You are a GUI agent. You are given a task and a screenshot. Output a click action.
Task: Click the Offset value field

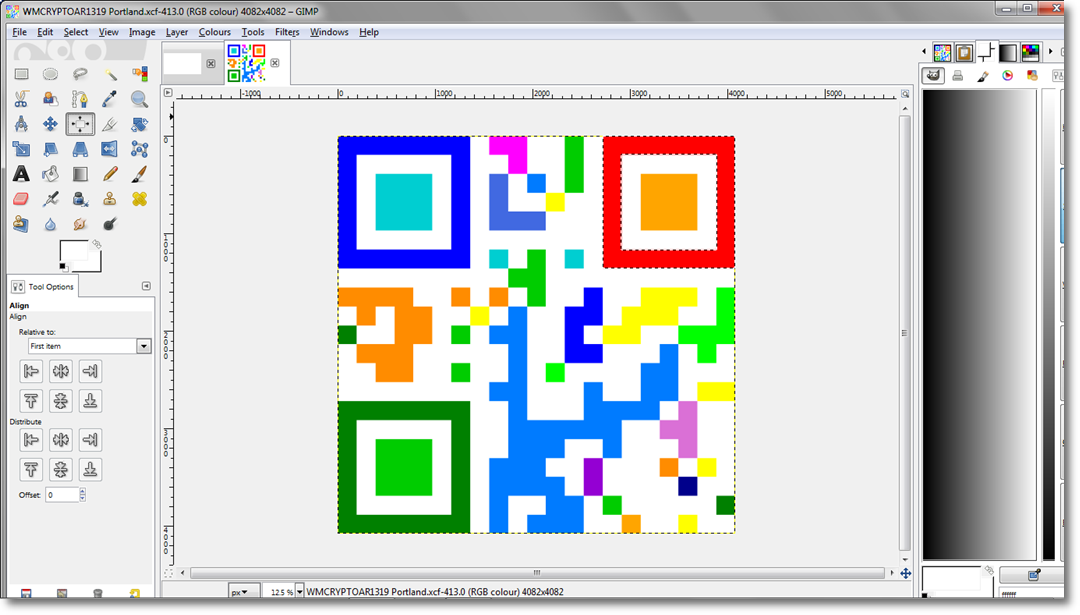point(62,494)
